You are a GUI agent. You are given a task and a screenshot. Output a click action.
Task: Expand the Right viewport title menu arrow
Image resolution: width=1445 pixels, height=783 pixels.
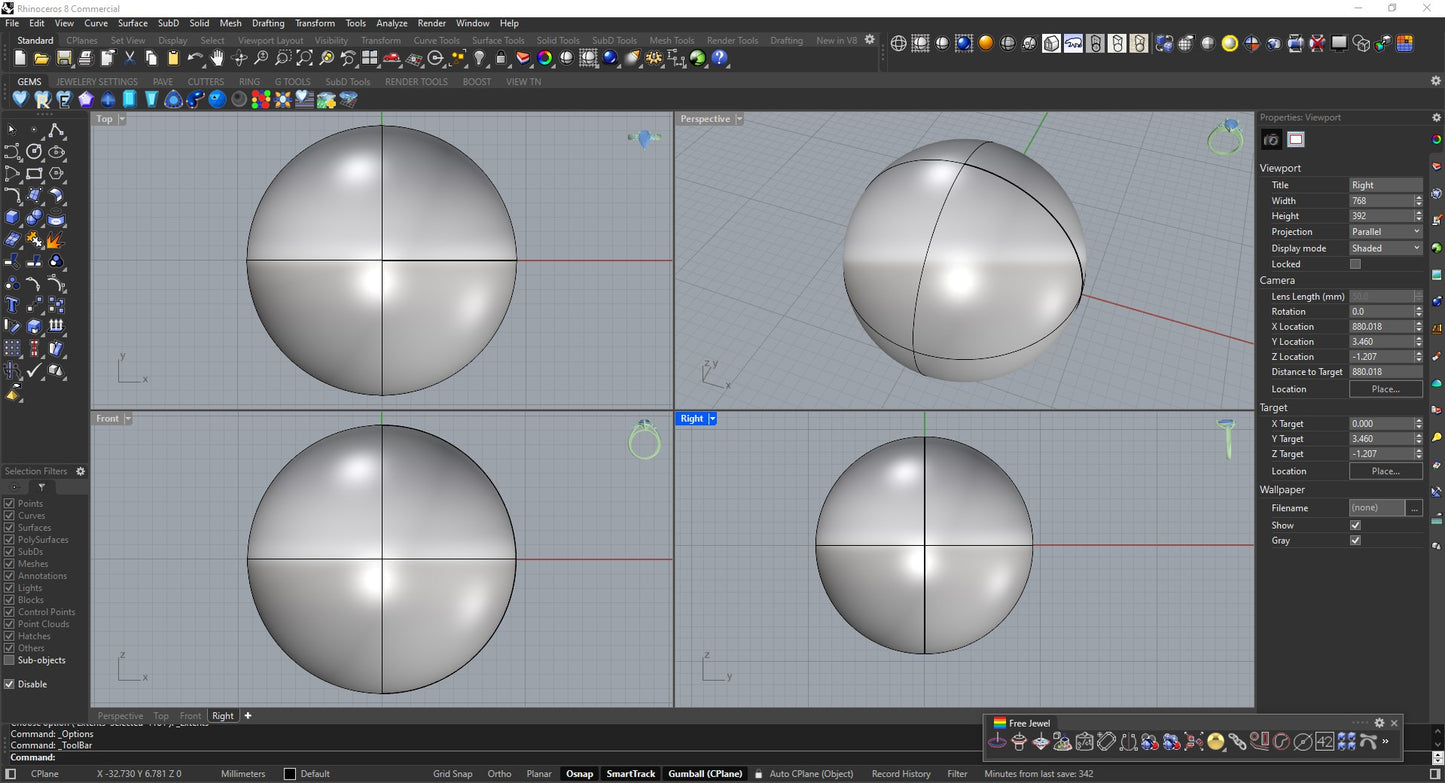tap(712, 419)
